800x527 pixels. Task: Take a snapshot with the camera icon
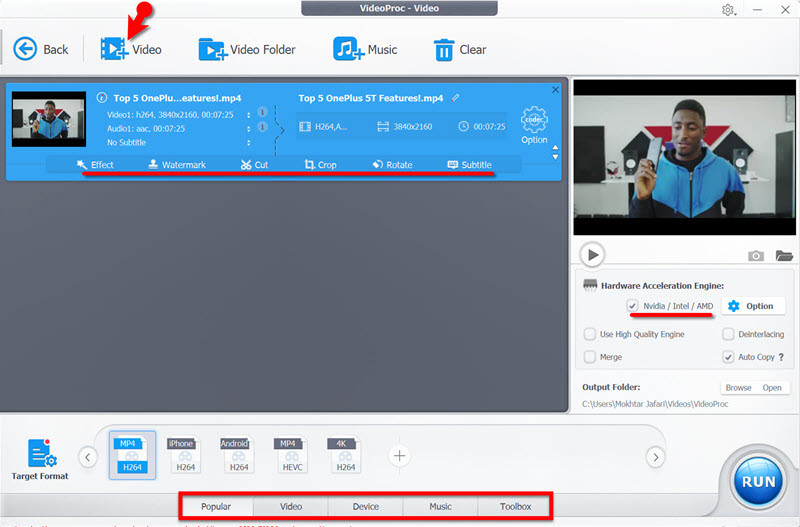[756, 256]
